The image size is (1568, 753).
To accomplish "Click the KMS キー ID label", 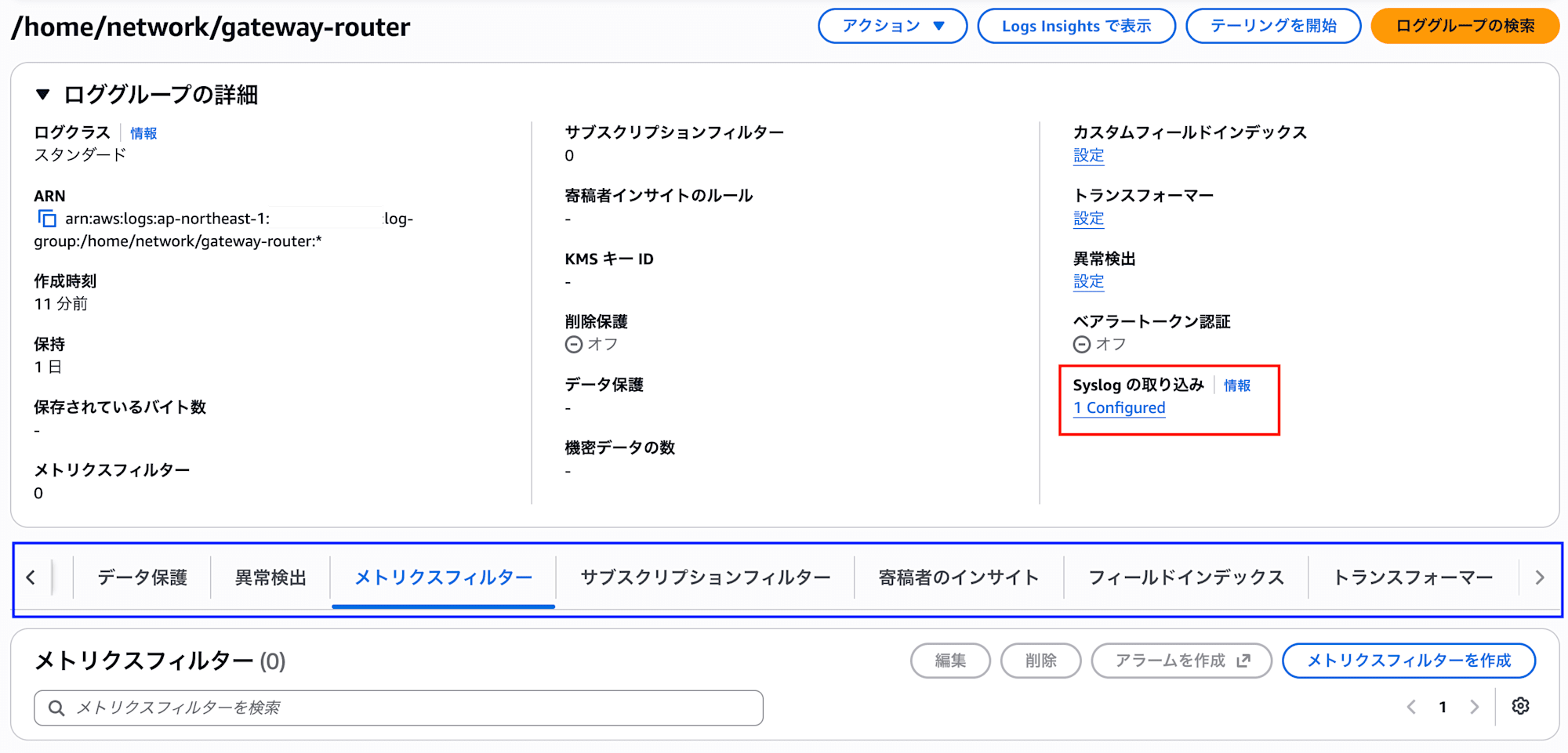I will pos(609,259).
